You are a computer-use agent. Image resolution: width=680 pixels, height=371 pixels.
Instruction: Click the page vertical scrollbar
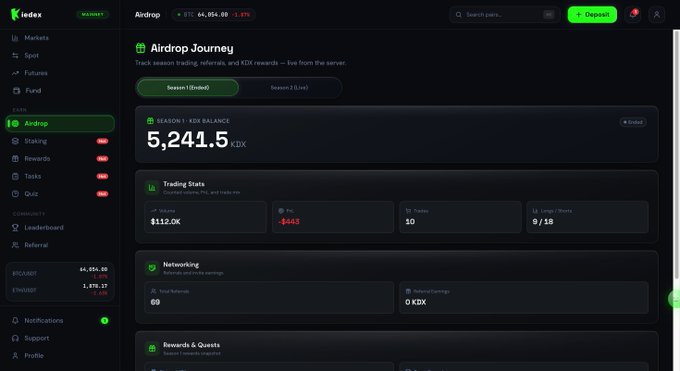(676, 154)
